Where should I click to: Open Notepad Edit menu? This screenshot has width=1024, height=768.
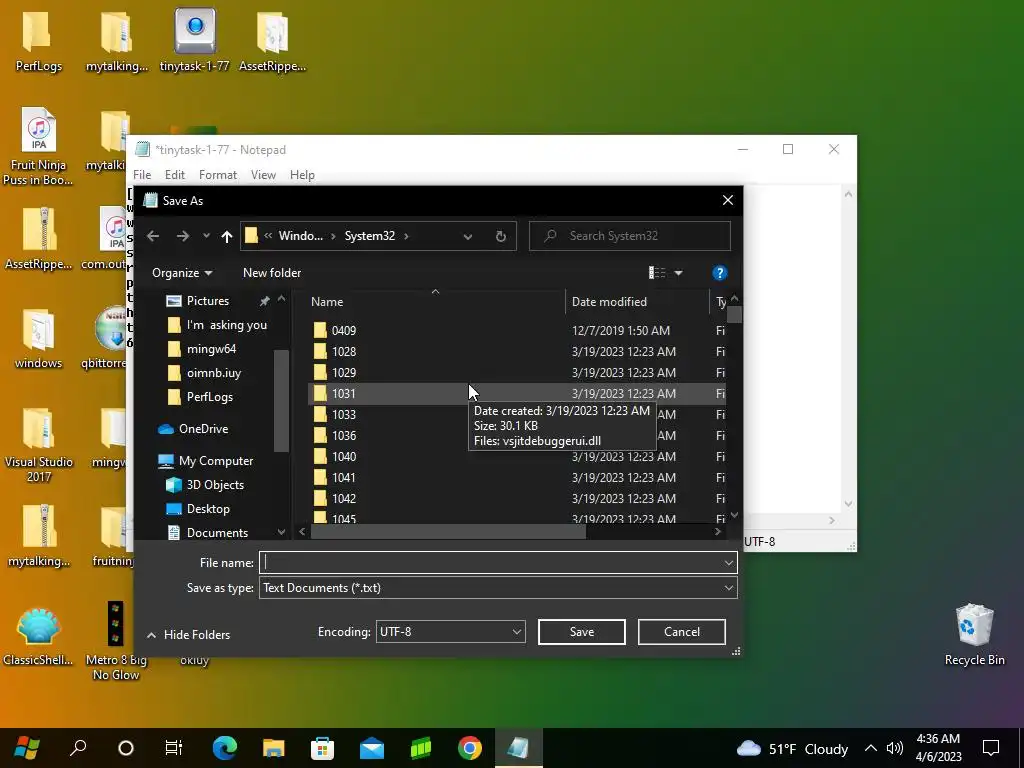click(x=174, y=175)
